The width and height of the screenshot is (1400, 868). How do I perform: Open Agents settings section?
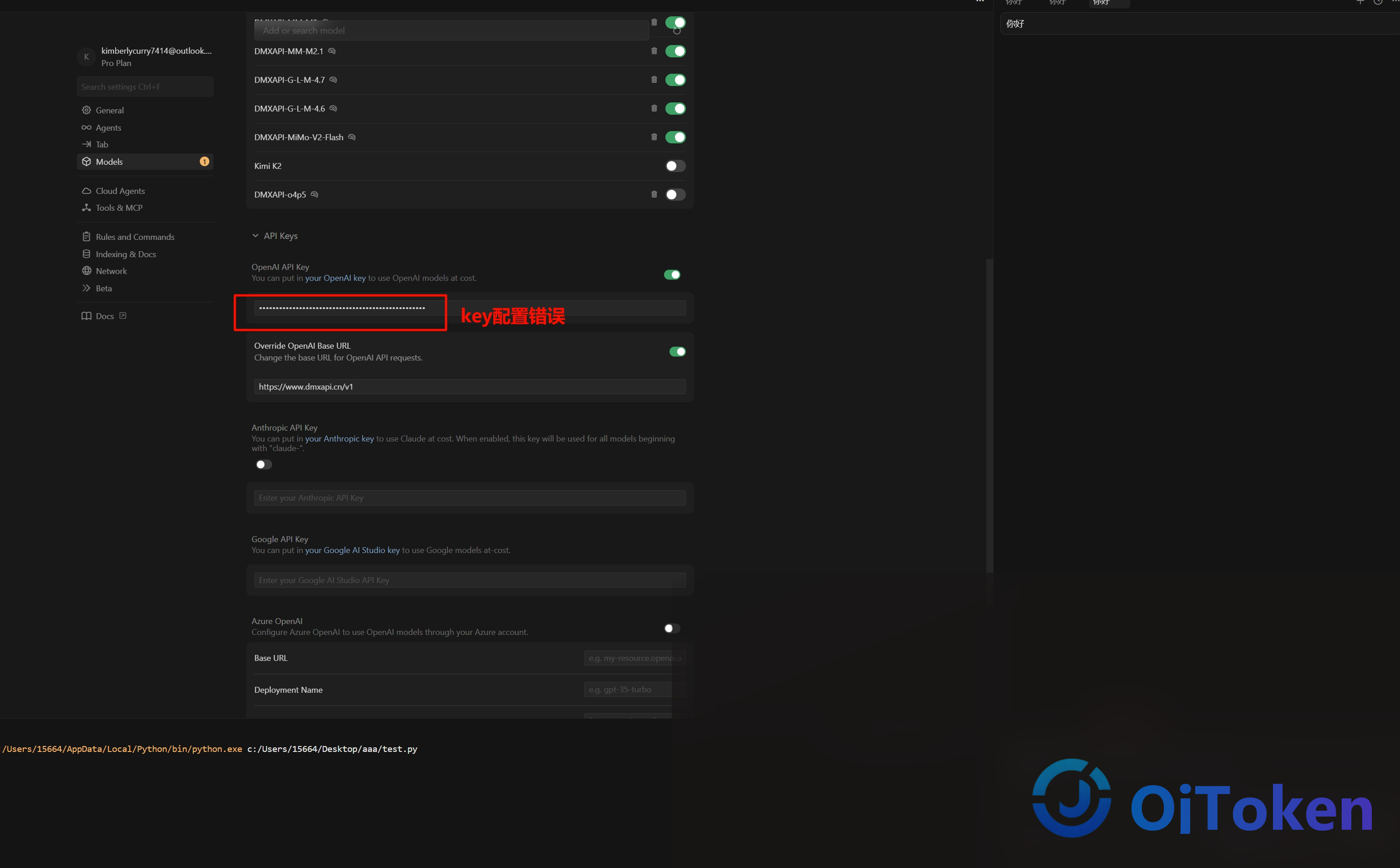click(x=145, y=127)
